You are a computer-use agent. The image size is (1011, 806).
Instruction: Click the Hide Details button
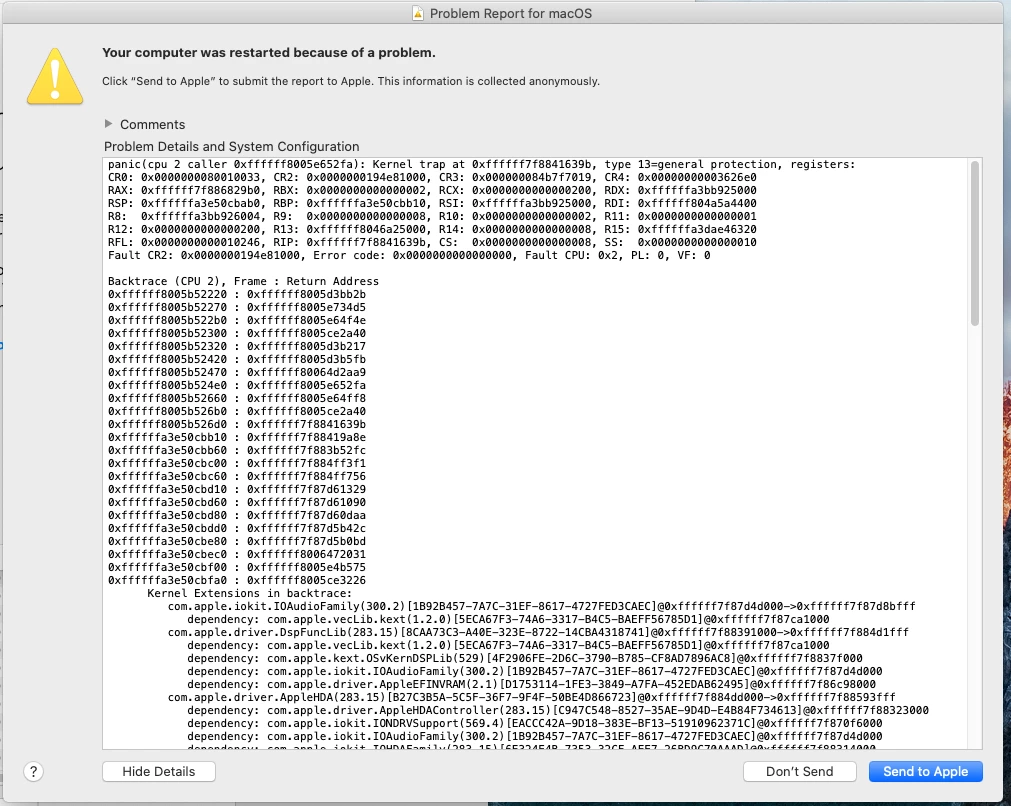click(x=159, y=771)
